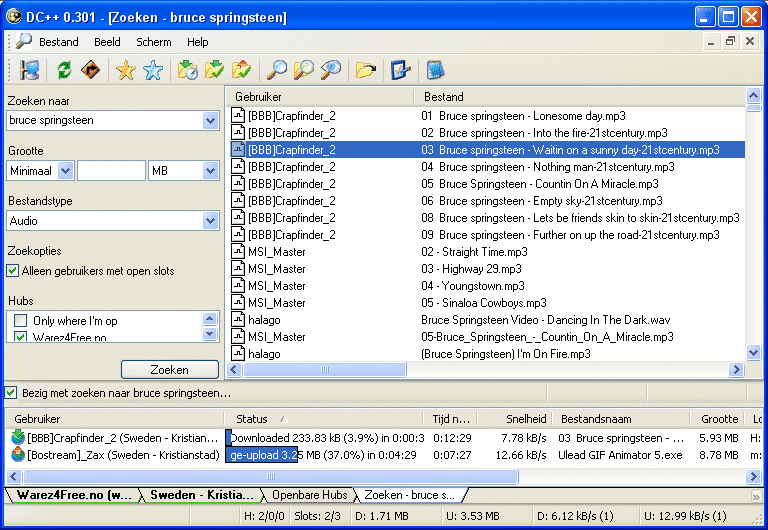
Task: Open Settings checklist toolbar icon
Action: click(401, 70)
